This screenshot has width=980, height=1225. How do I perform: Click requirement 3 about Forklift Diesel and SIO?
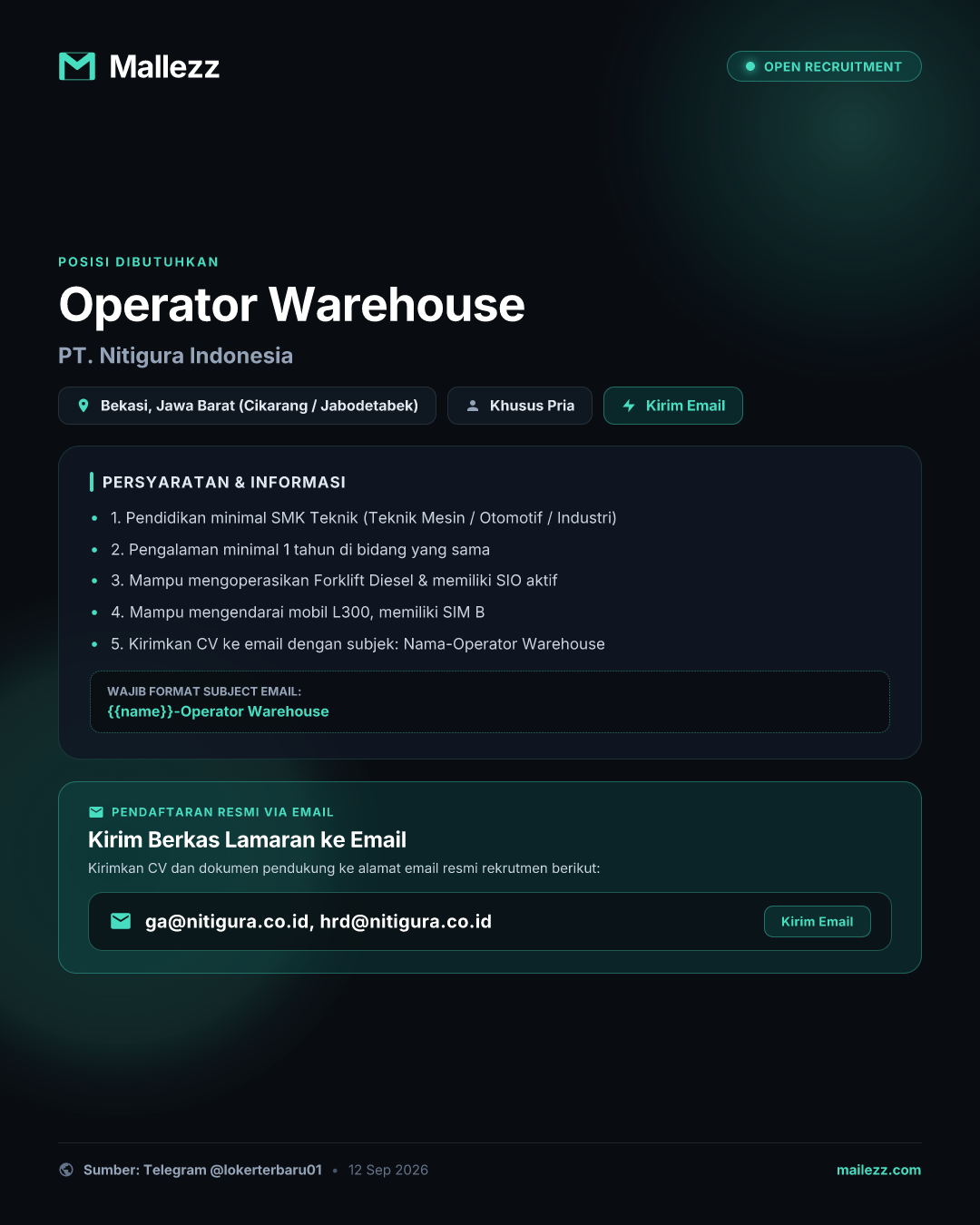(x=334, y=581)
